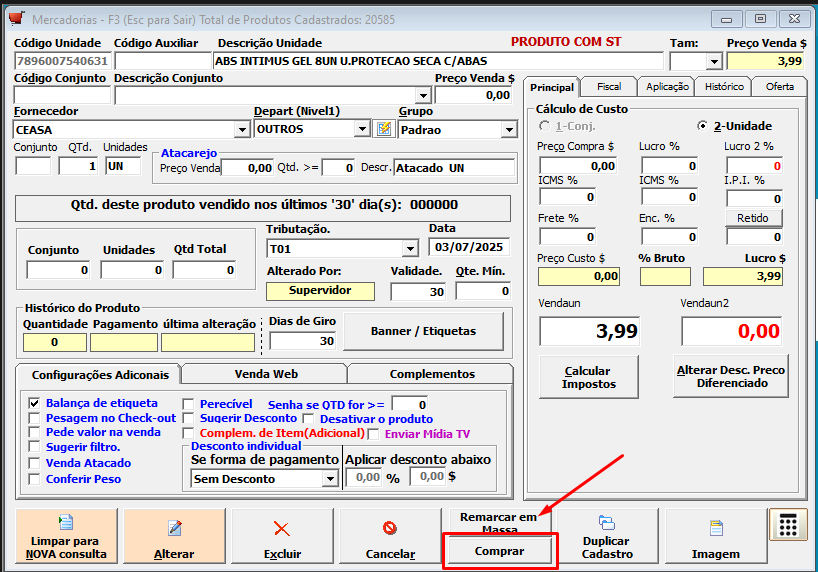The image size is (818, 572).
Task: Expand the Fornecedor dropdown
Action: (241, 129)
